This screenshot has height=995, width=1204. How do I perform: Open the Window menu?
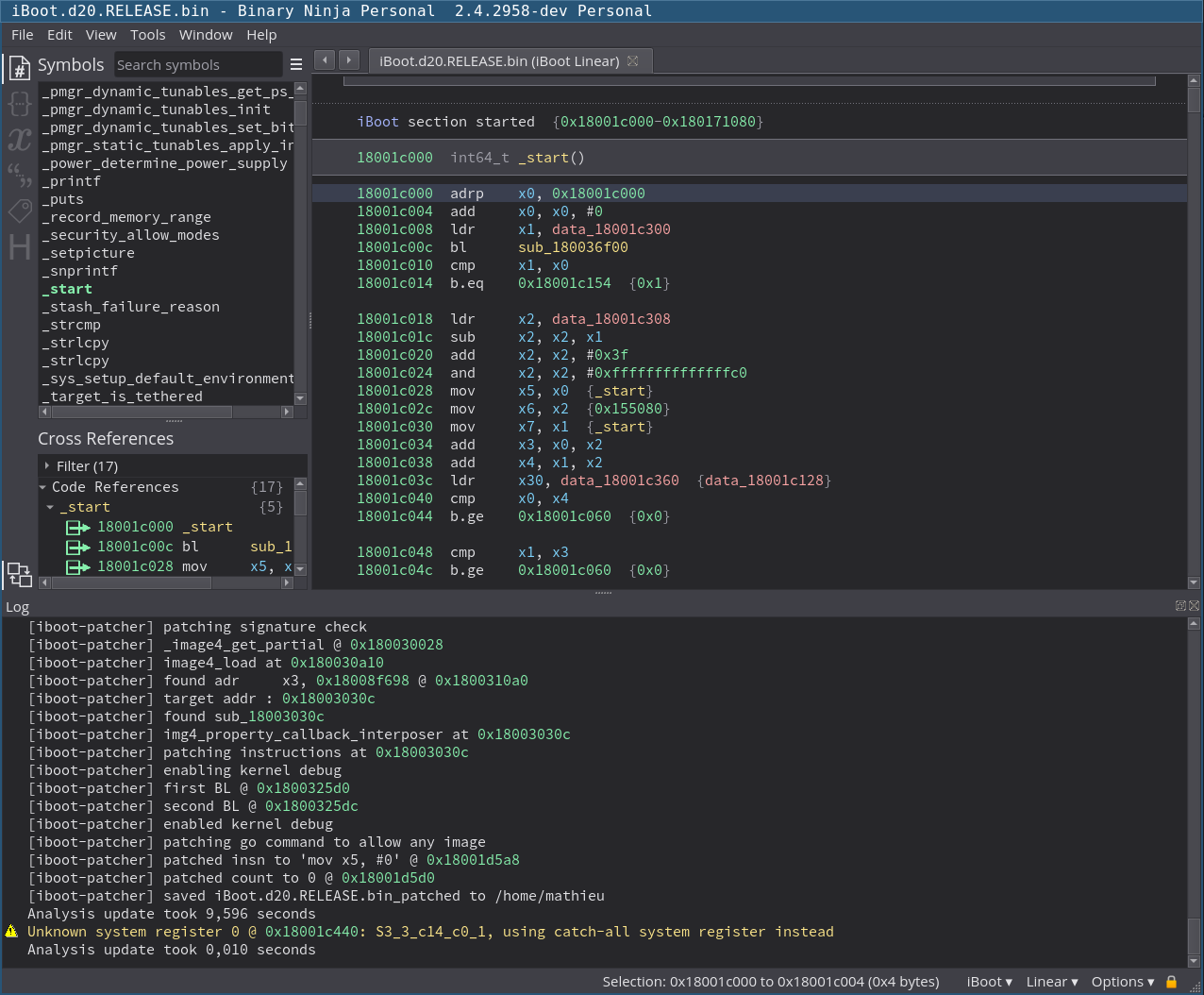click(206, 35)
